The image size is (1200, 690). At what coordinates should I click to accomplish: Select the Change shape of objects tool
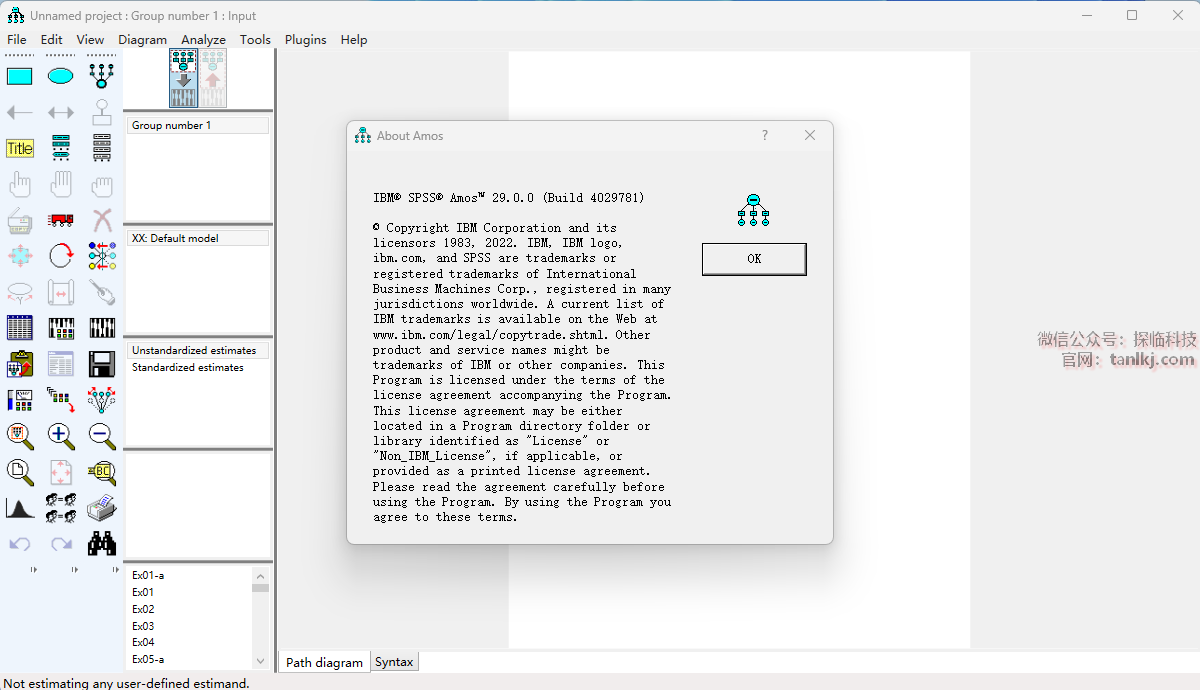point(20,256)
